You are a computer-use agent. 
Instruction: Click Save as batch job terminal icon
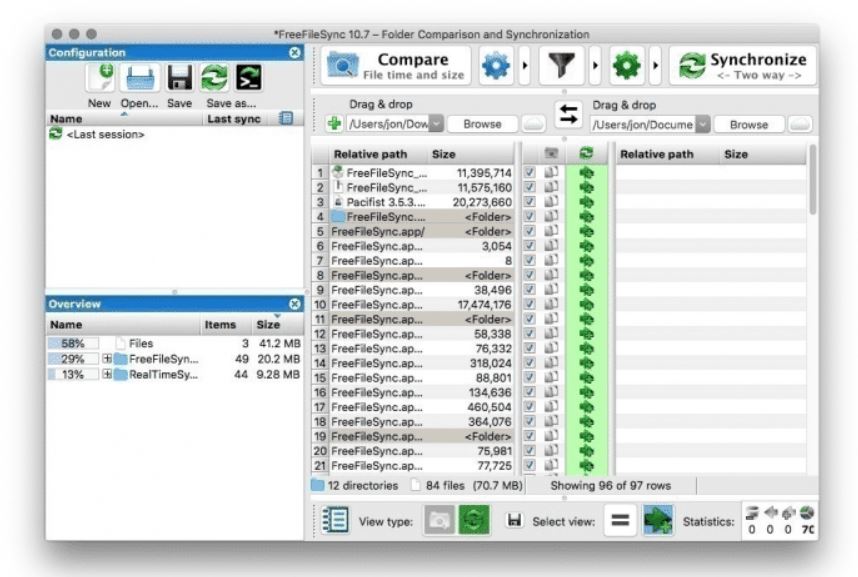click(x=248, y=78)
